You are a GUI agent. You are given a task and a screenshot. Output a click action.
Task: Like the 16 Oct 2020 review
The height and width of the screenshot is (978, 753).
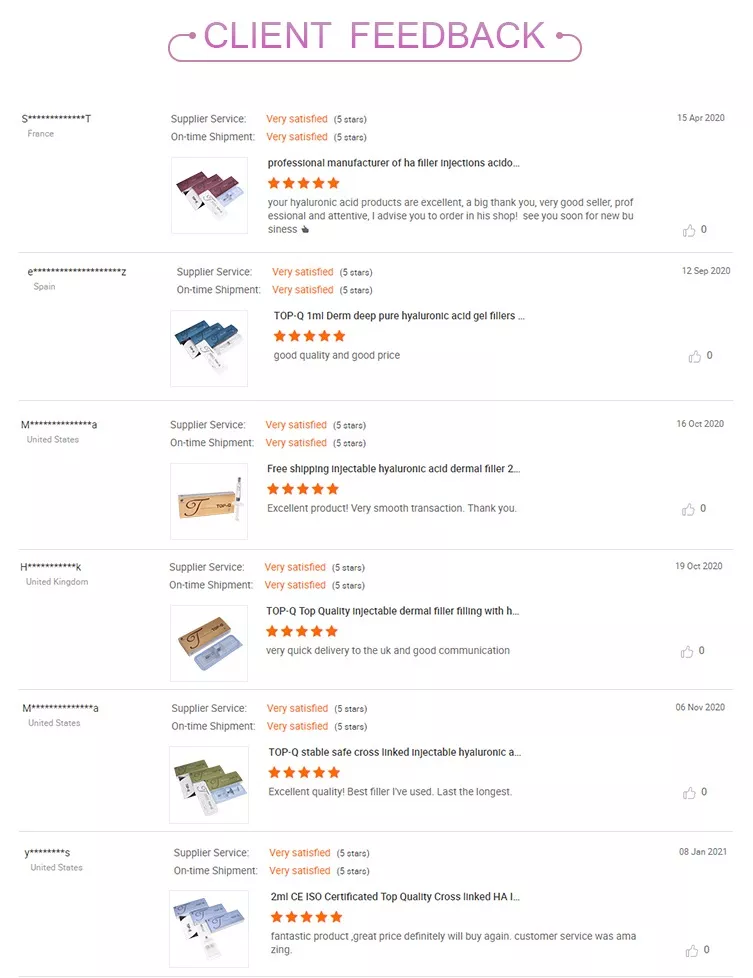coord(688,509)
